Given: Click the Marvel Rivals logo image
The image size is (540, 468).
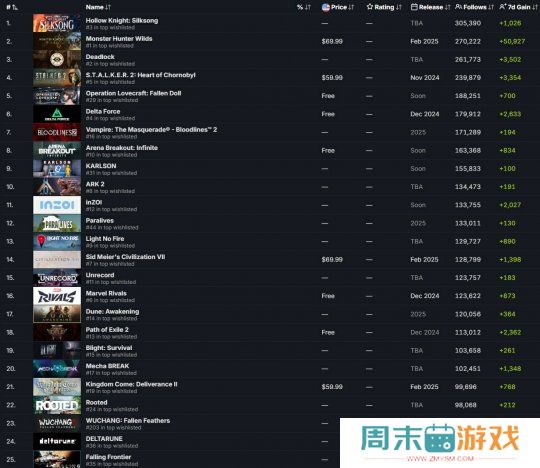Looking at the screenshot, I should pos(57,296).
